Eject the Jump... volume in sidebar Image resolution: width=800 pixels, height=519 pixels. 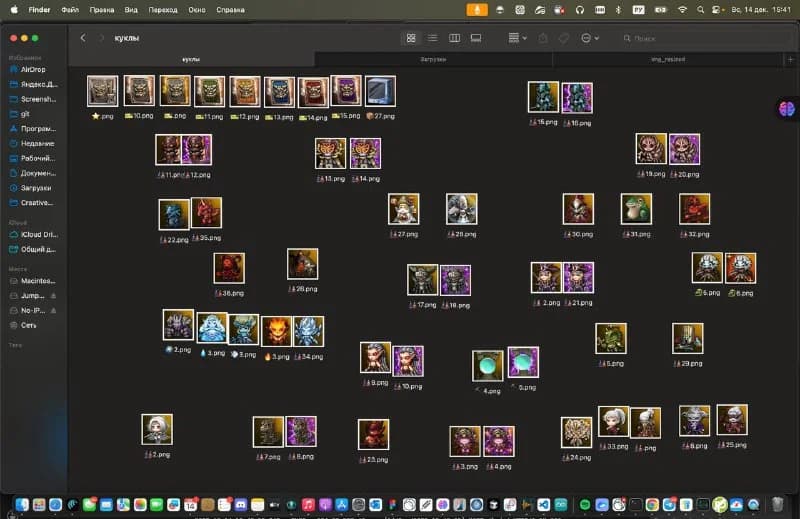tap(53, 296)
